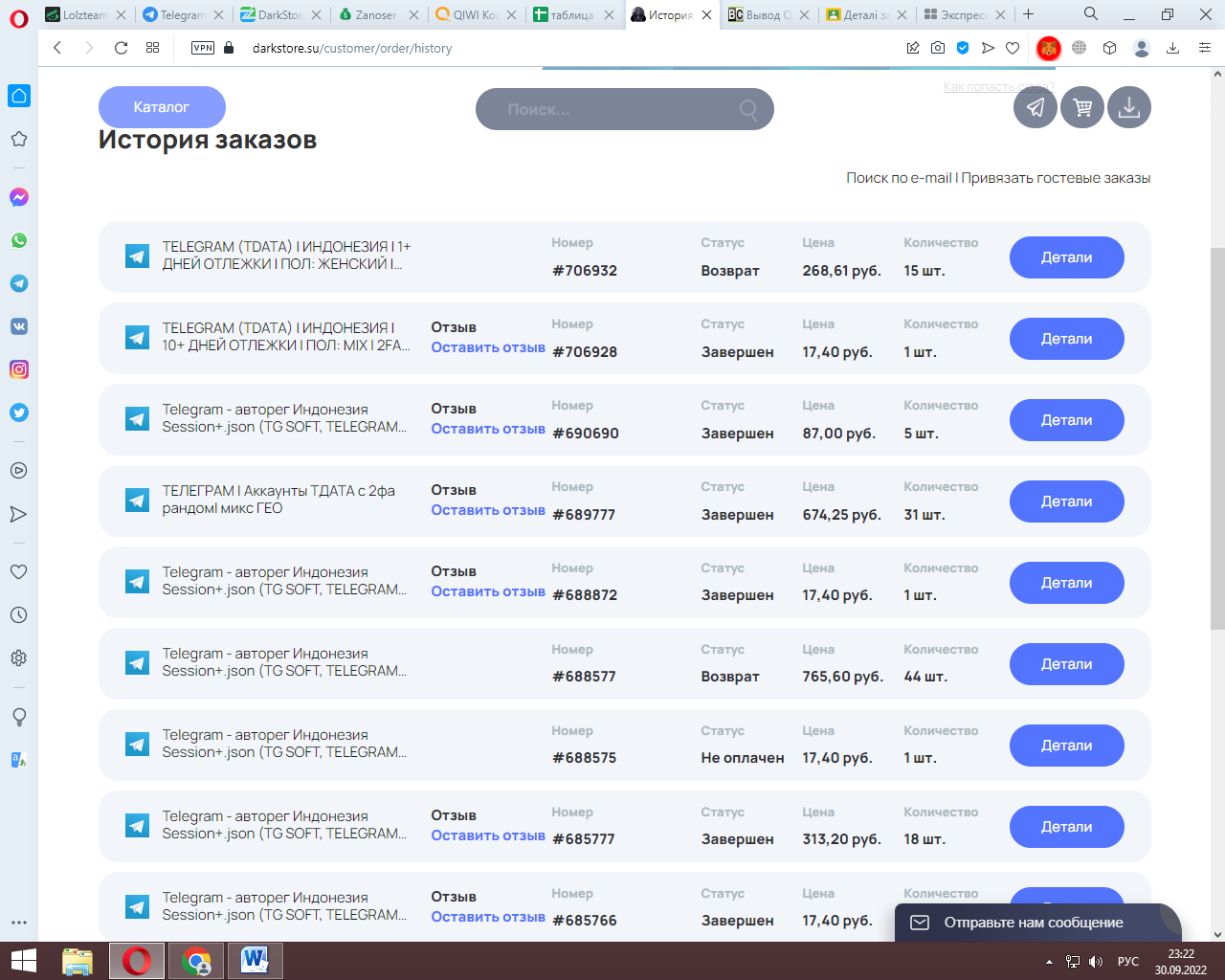
Task: Open bookmarks star in Opera sidebar
Action: 19,140
